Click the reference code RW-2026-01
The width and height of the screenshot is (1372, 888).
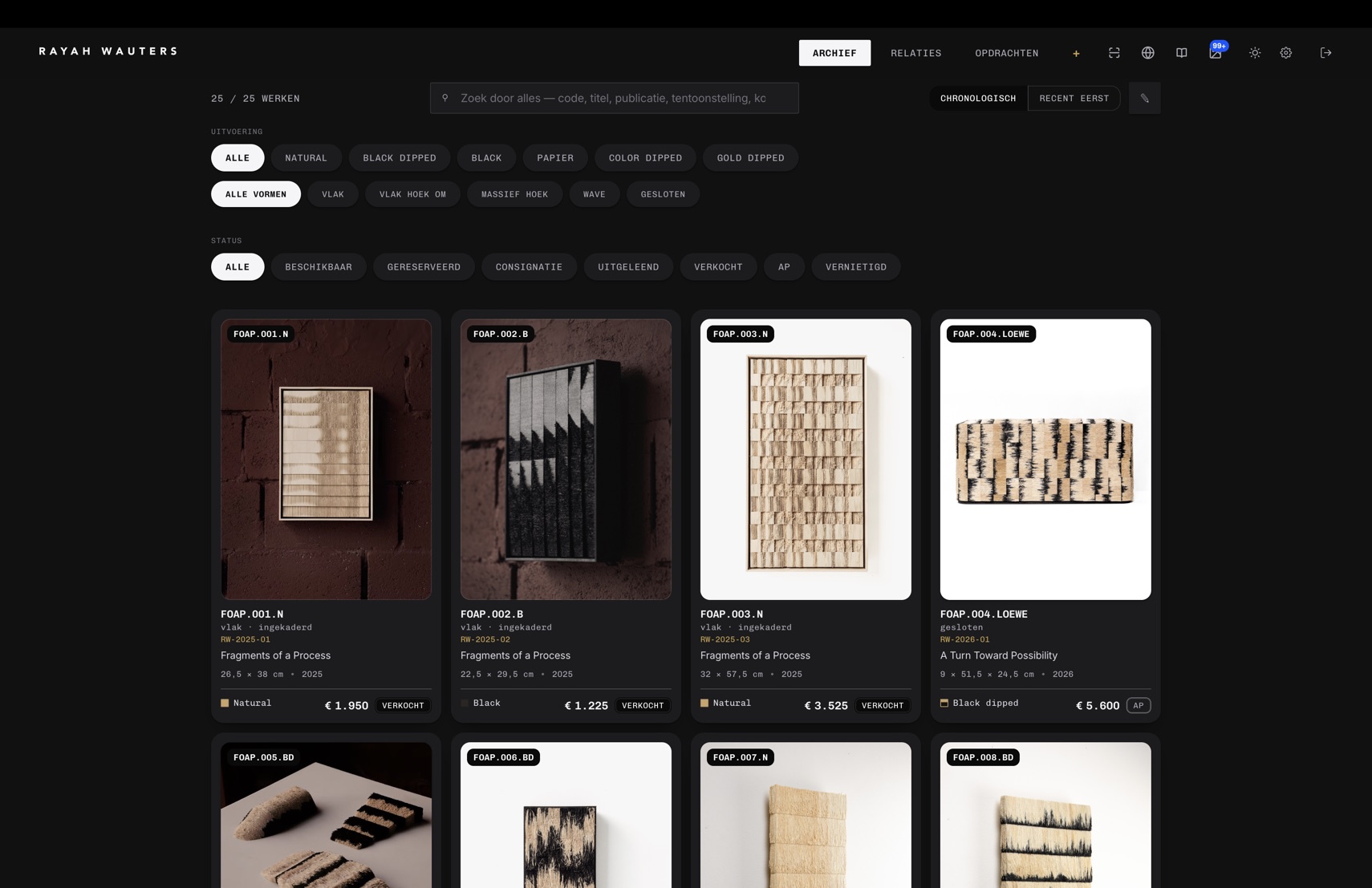pos(965,639)
